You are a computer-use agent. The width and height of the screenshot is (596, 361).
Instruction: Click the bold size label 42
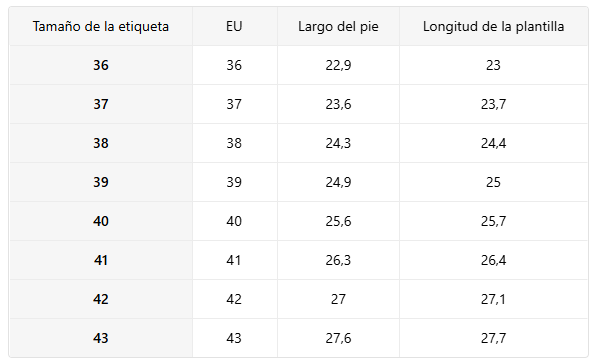pyautogui.click(x=101, y=299)
